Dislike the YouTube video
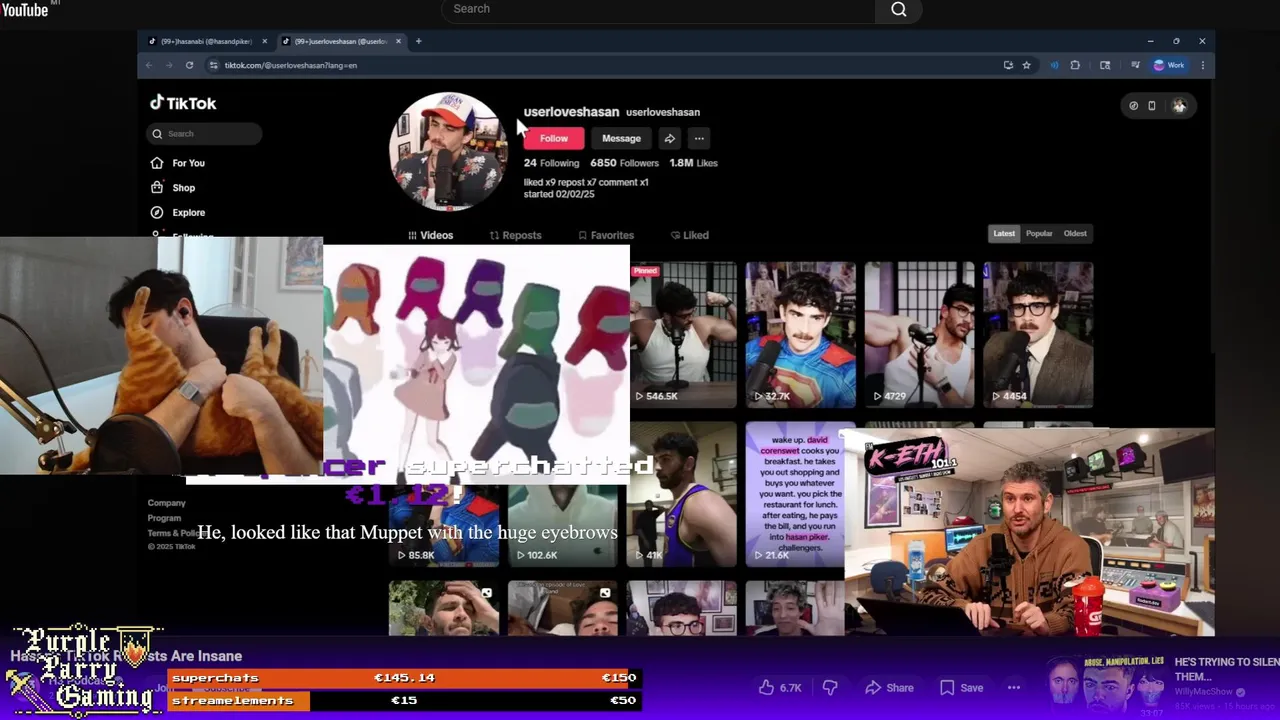 (x=829, y=688)
